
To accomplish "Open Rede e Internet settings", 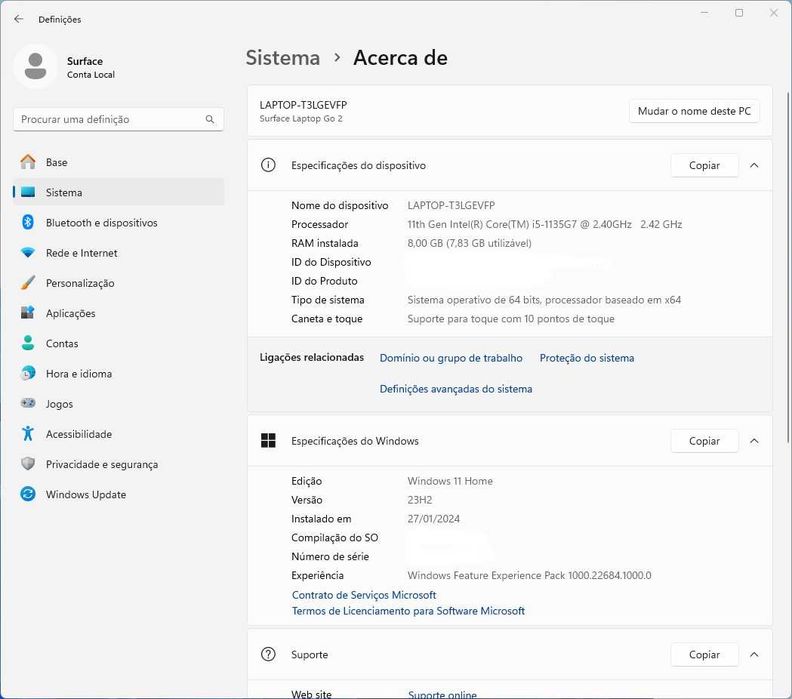I will tap(119, 253).
